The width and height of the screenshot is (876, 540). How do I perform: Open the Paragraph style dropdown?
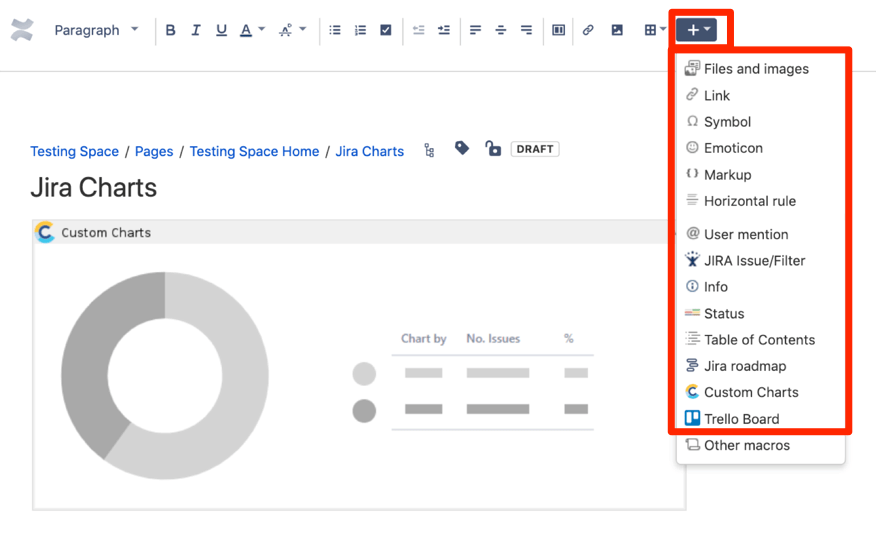coord(96,30)
